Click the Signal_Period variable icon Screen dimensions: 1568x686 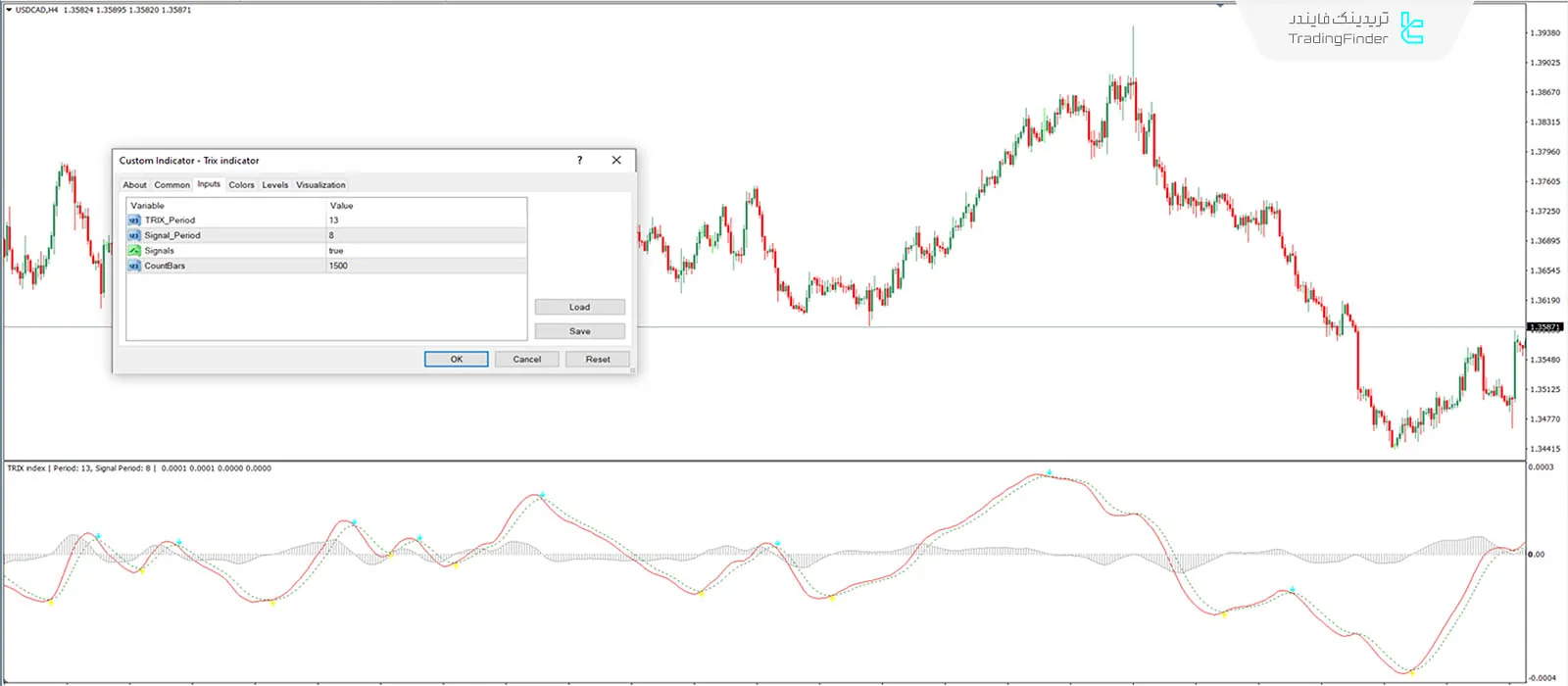click(134, 235)
